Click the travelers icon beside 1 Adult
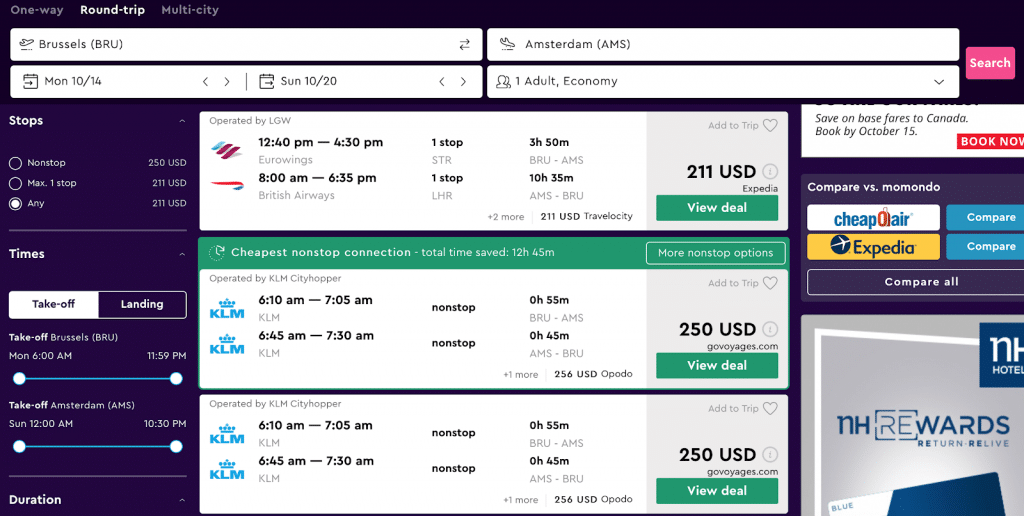1024x516 pixels. (503, 82)
